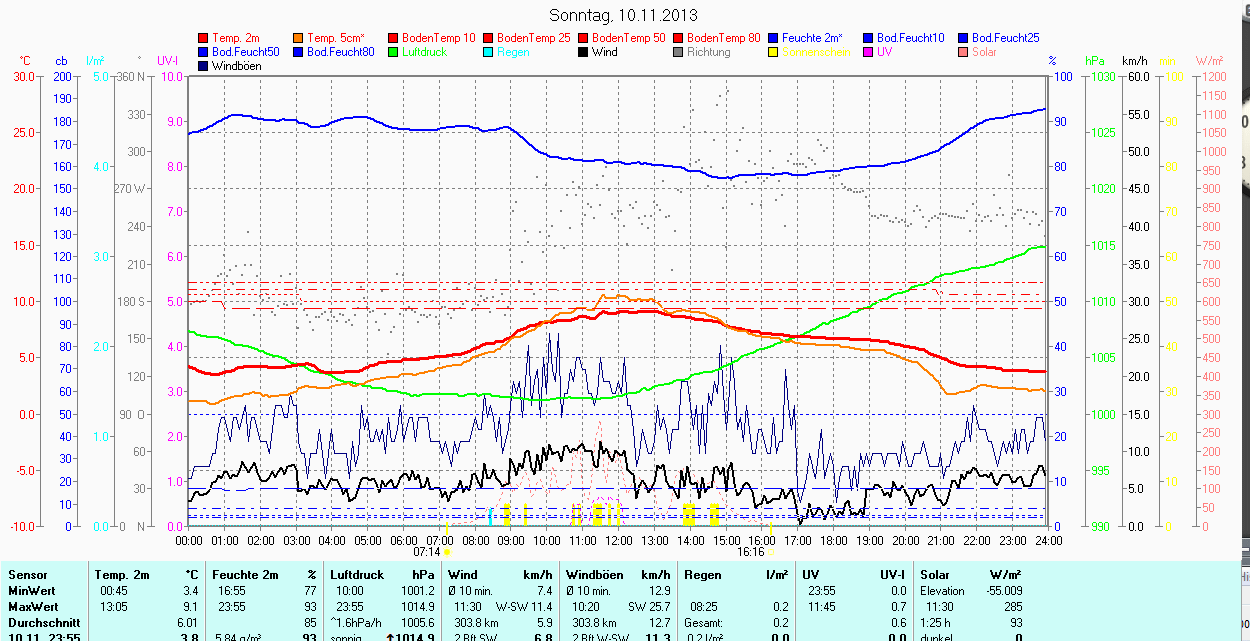
Task: Click the cyan Regen legend square
Action: (489, 52)
